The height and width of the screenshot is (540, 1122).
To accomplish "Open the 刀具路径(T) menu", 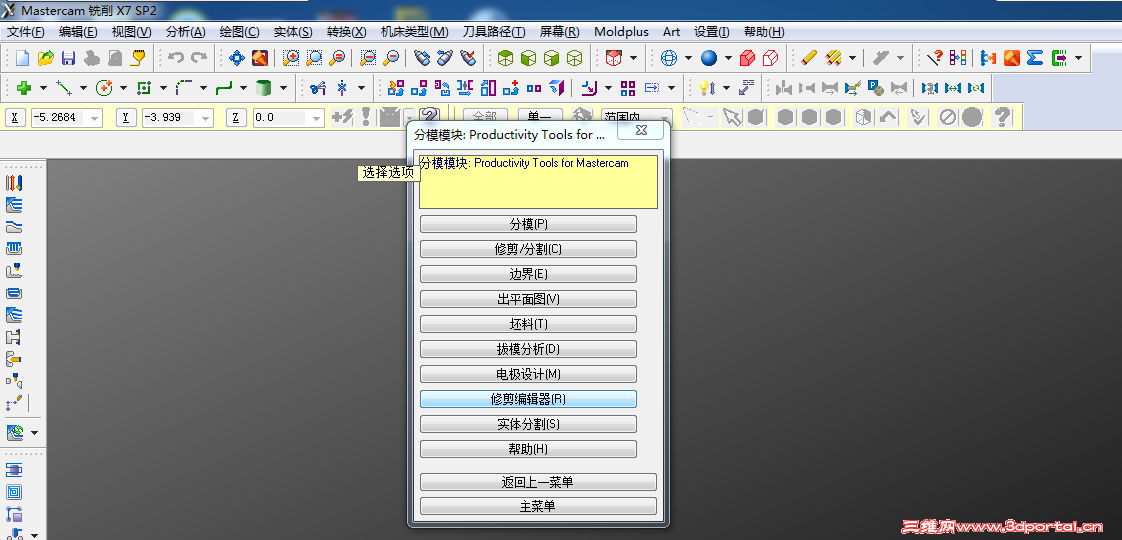I will (x=494, y=31).
